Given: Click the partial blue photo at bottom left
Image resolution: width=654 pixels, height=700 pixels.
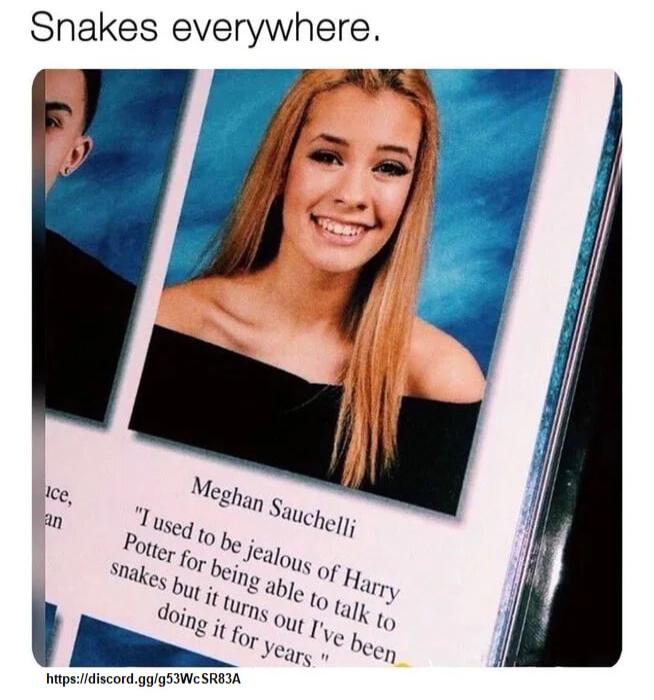Looking at the screenshot, I should point(134,643).
